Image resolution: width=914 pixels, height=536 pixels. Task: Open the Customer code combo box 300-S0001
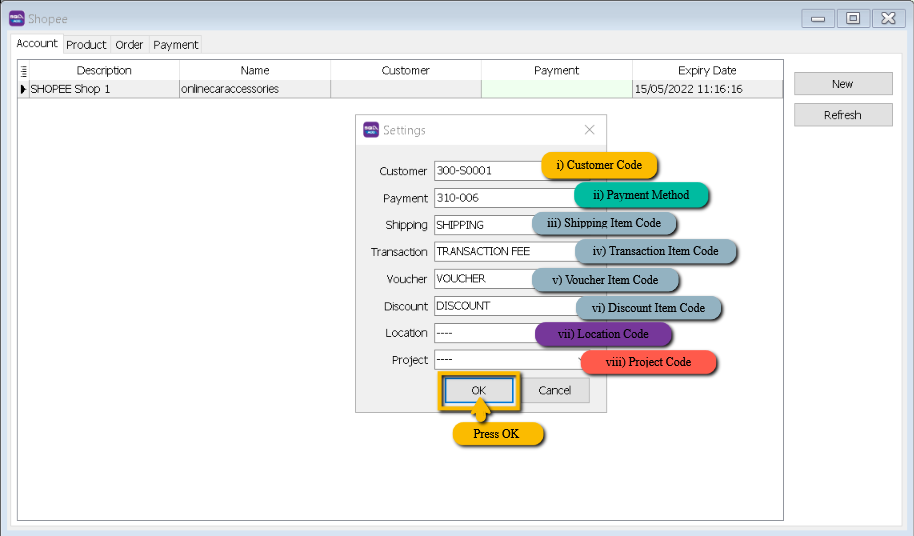pyautogui.click(x=487, y=171)
